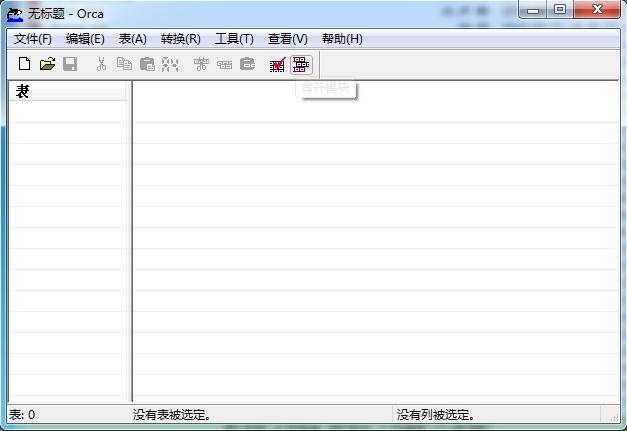Image resolution: width=627 pixels, height=431 pixels.
Task: Click the Merge Module toolbar icon
Action: click(x=301, y=64)
